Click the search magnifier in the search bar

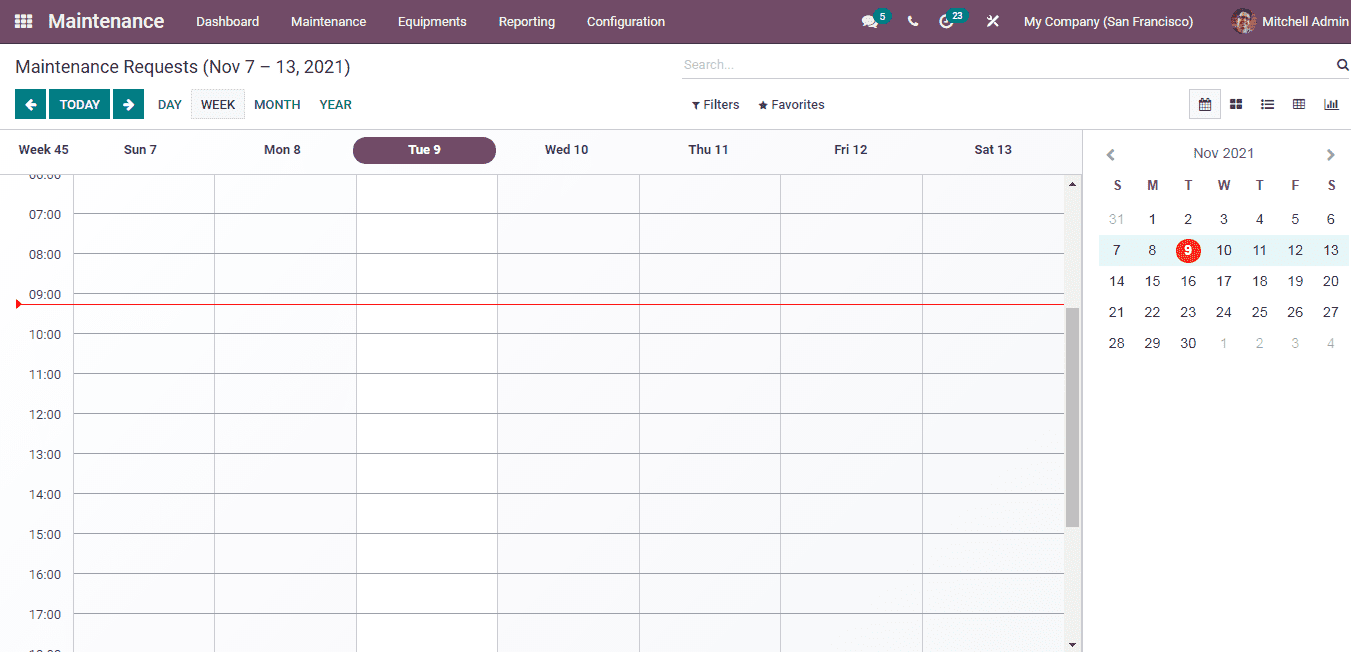coord(1341,64)
